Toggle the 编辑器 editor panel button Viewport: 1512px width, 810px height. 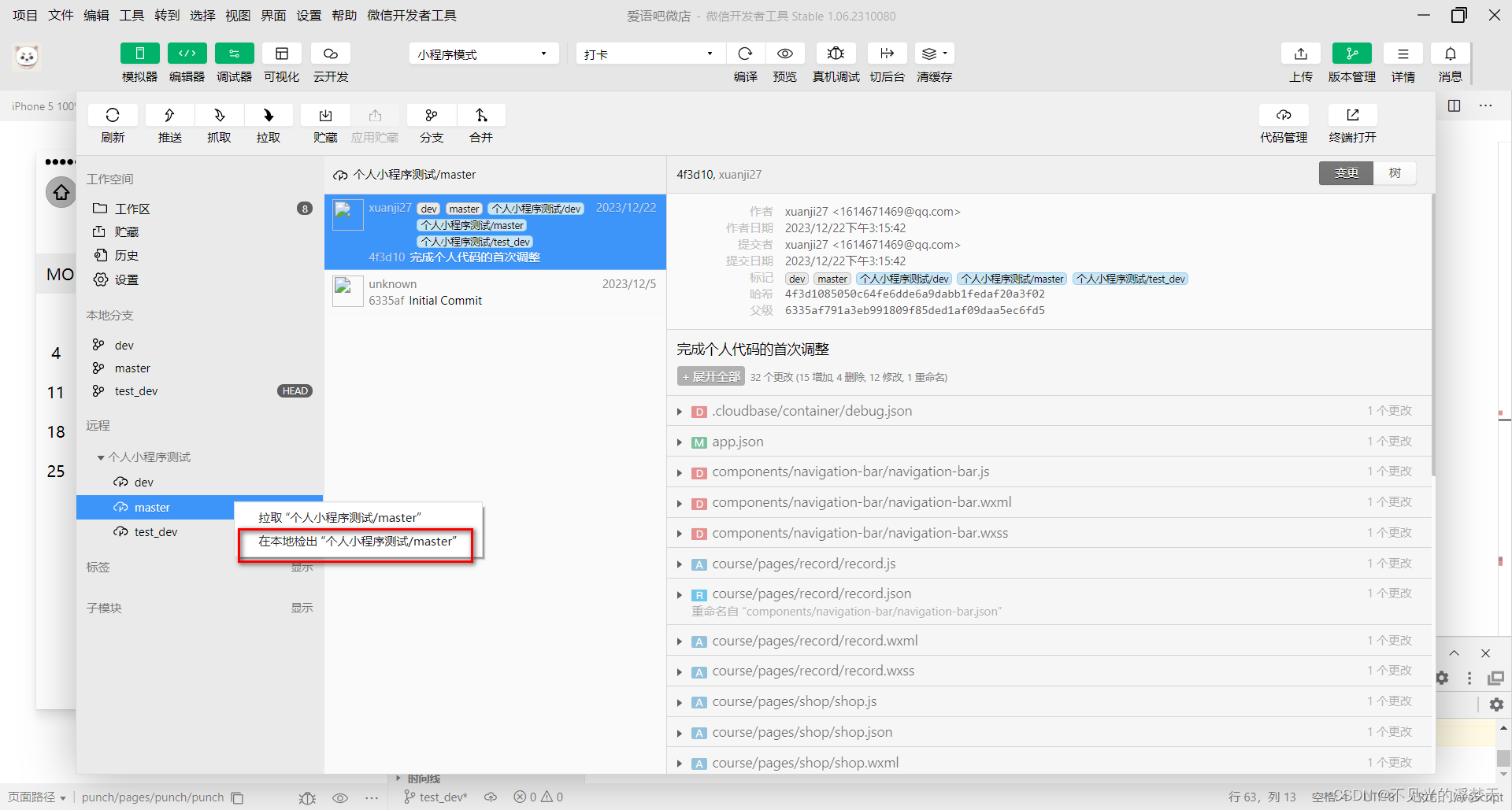187,54
